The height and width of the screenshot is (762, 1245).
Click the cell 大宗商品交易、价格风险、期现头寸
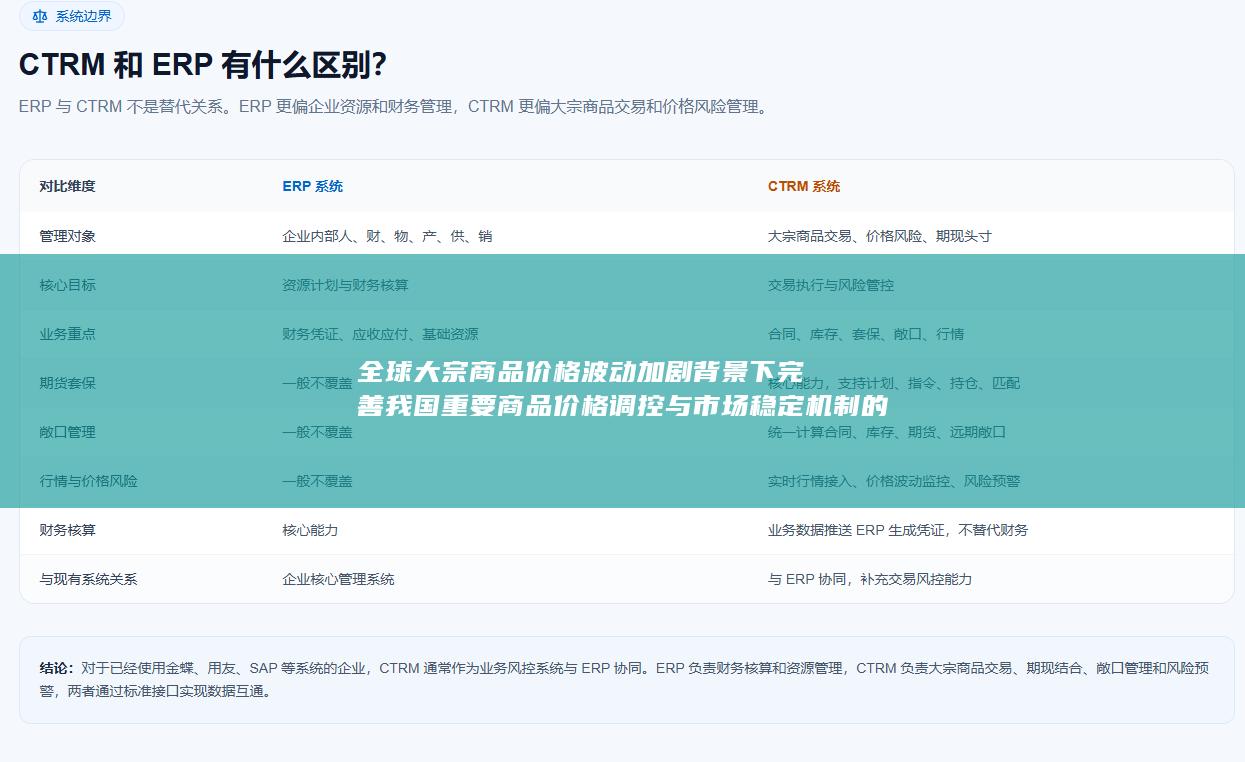[880, 236]
